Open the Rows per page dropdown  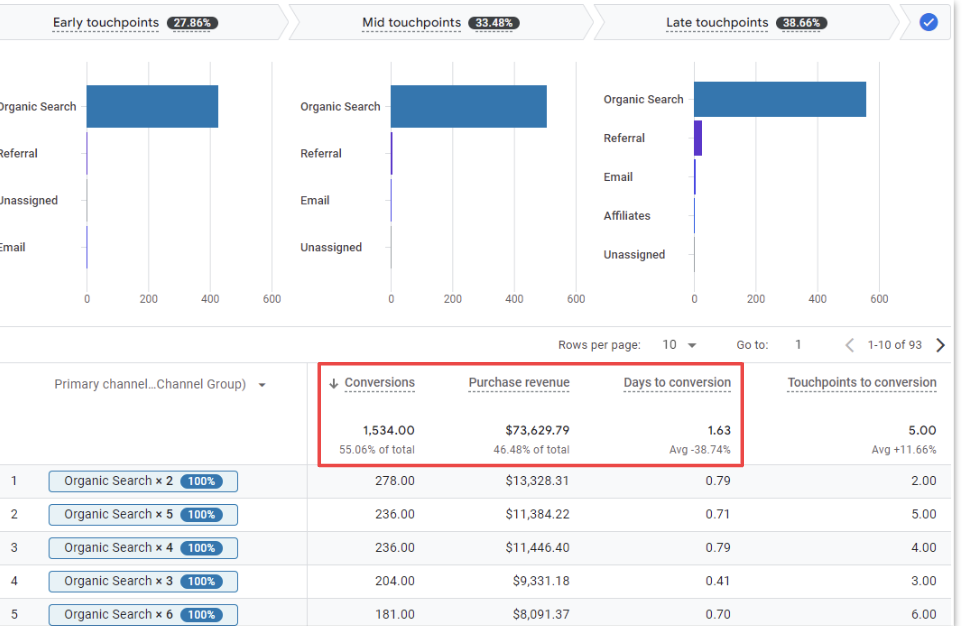pyautogui.click(x=680, y=345)
